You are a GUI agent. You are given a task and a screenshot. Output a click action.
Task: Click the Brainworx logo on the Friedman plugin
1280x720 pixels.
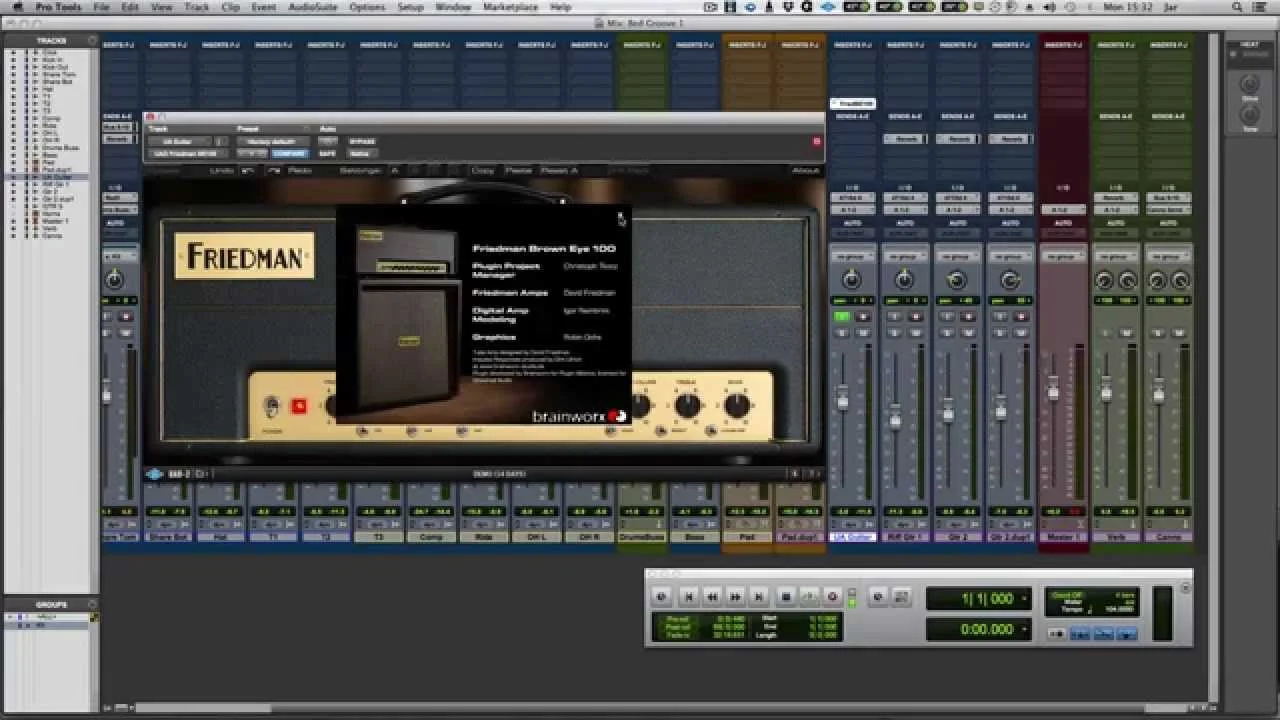[577, 413]
